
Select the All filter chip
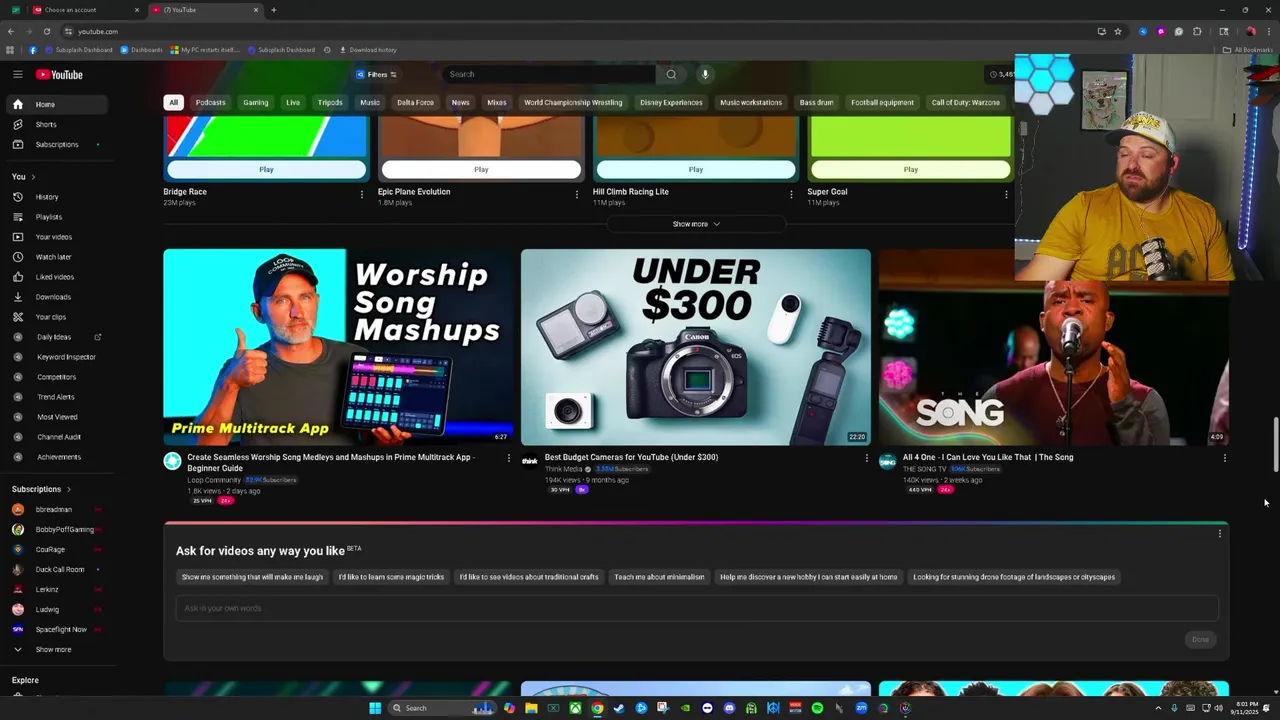click(x=173, y=102)
